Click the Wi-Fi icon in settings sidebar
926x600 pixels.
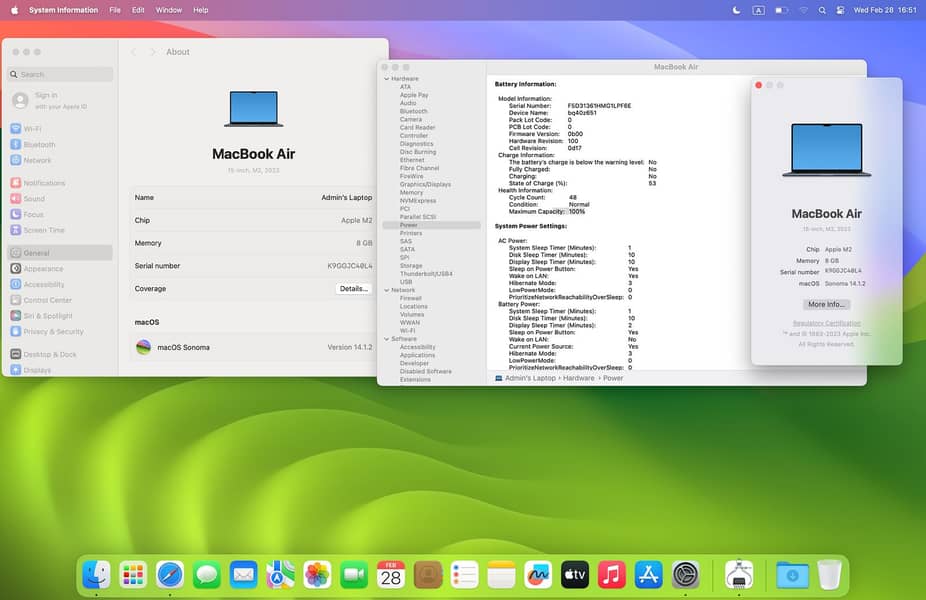click(x=16, y=129)
